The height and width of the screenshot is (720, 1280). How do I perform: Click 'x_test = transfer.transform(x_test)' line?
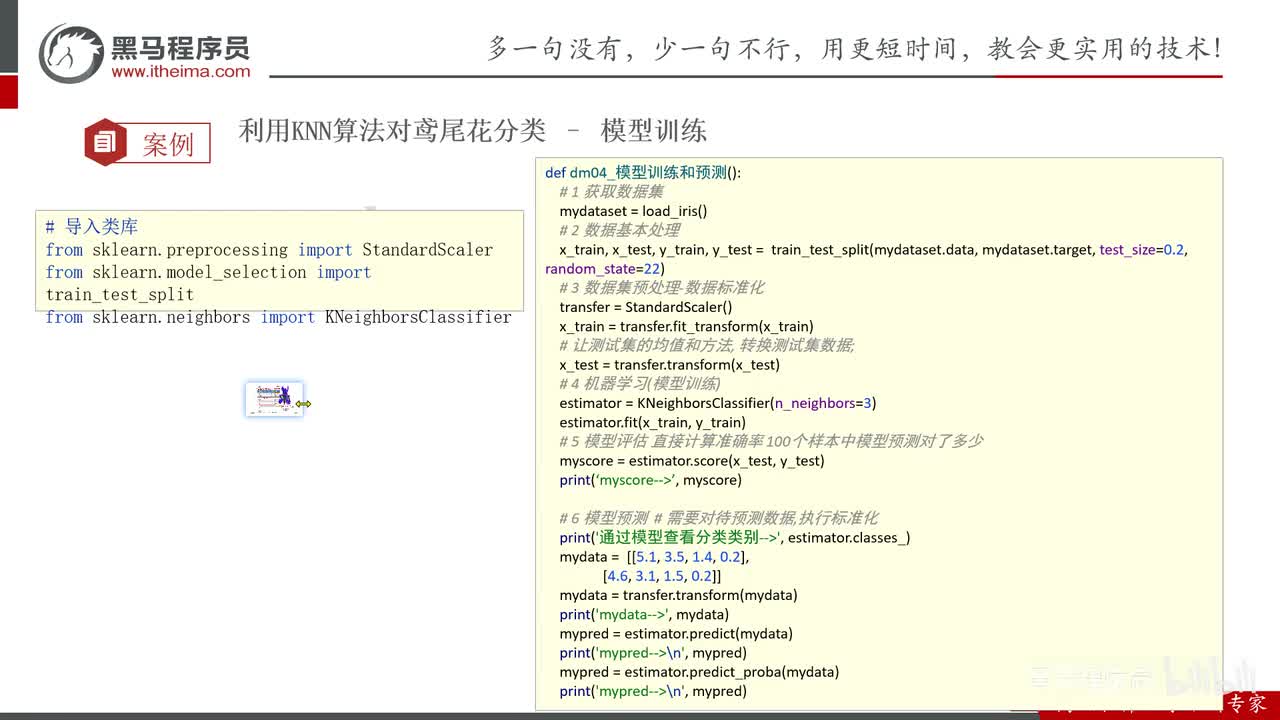(669, 365)
